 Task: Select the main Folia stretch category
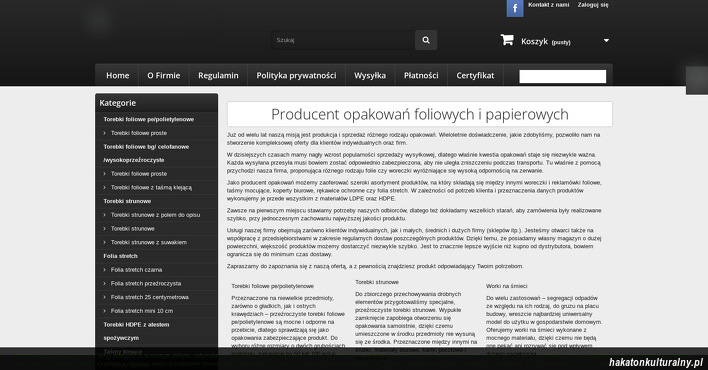[120, 256]
